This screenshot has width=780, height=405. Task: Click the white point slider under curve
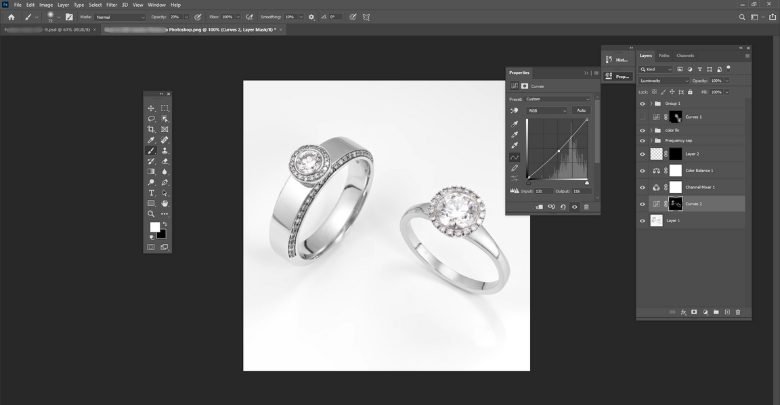[x=587, y=183]
